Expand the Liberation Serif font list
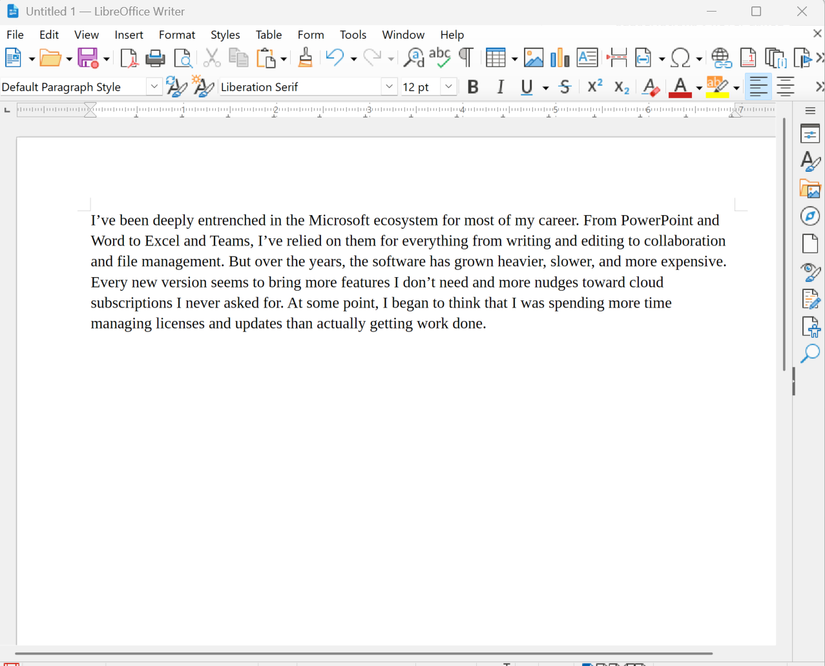This screenshot has width=825, height=666. [389, 88]
